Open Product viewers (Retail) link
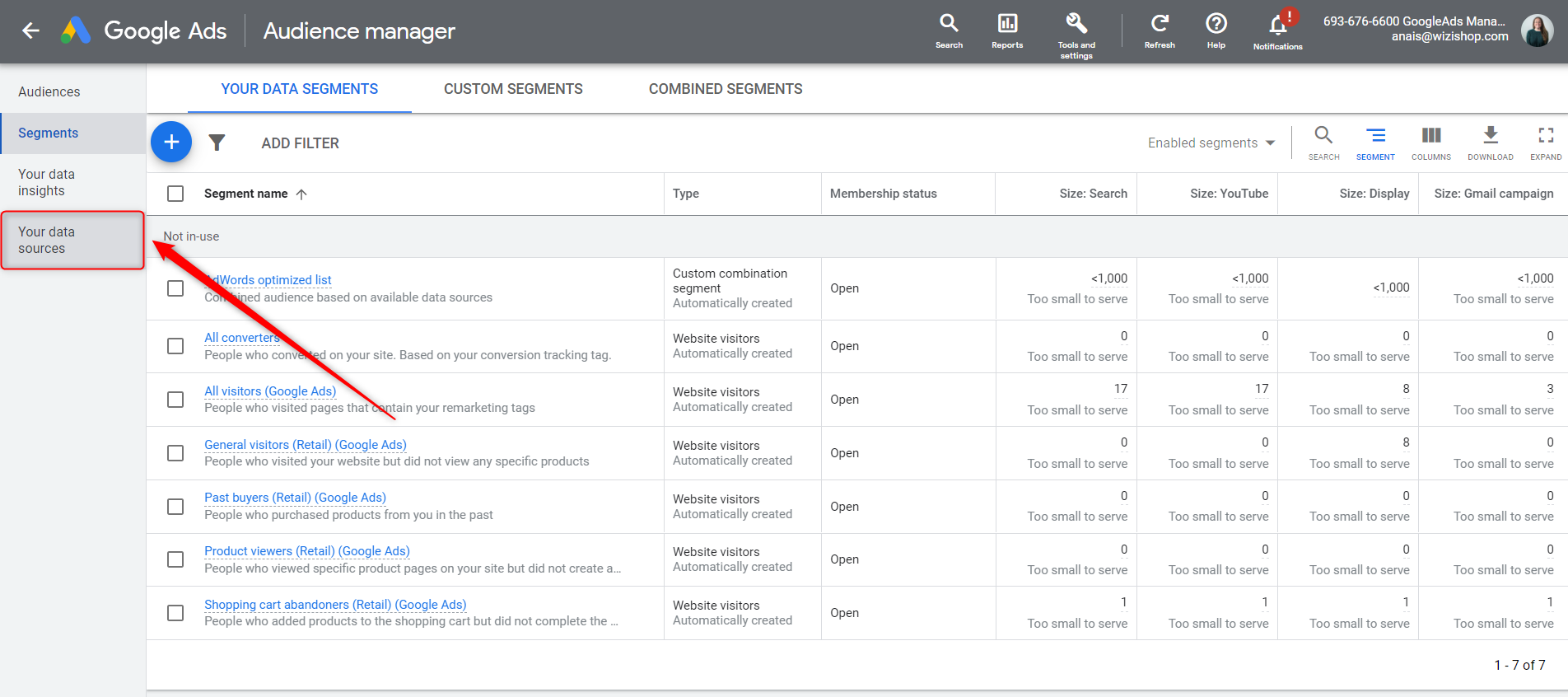This screenshot has width=1568, height=697. [307, 551]
